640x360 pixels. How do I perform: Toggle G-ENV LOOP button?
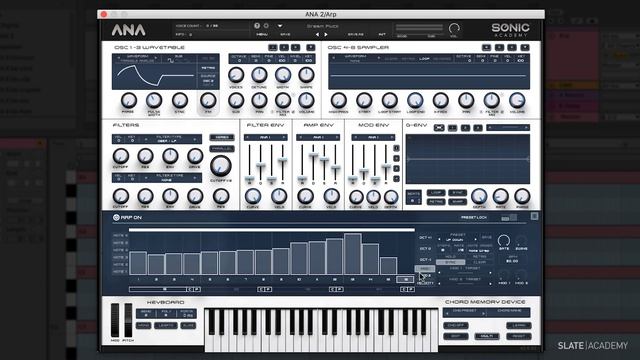pyautogui.click(x=436, y=193)
